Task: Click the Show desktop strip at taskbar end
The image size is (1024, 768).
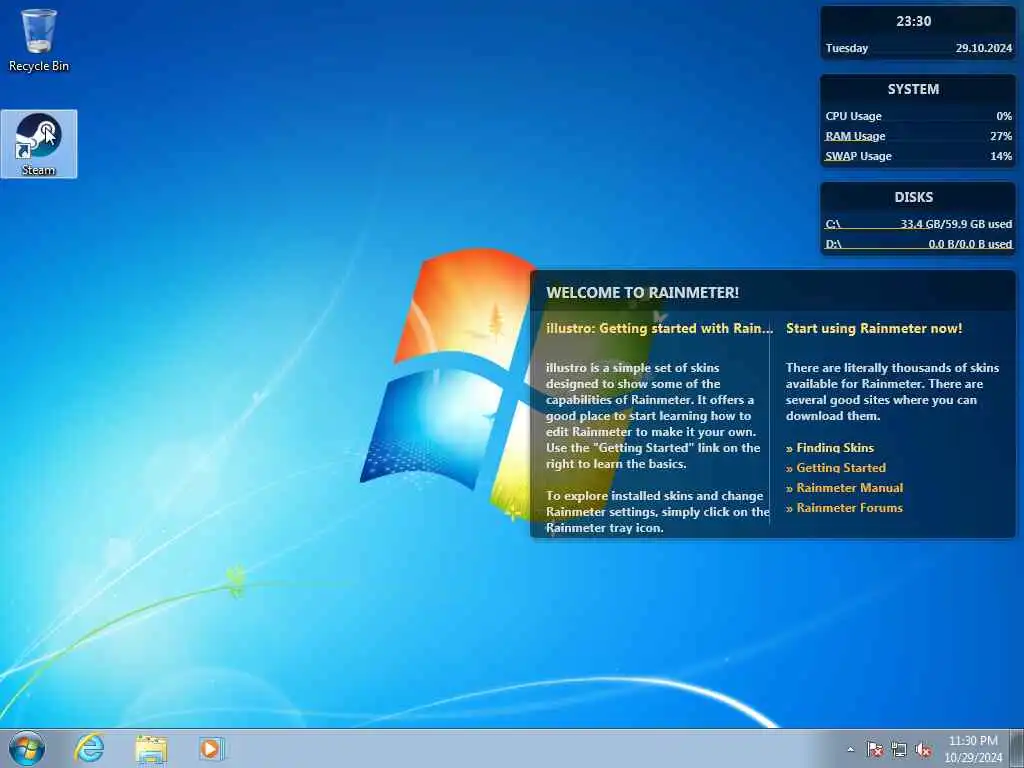Action: pyautogui.click(x=1017, y=748)
